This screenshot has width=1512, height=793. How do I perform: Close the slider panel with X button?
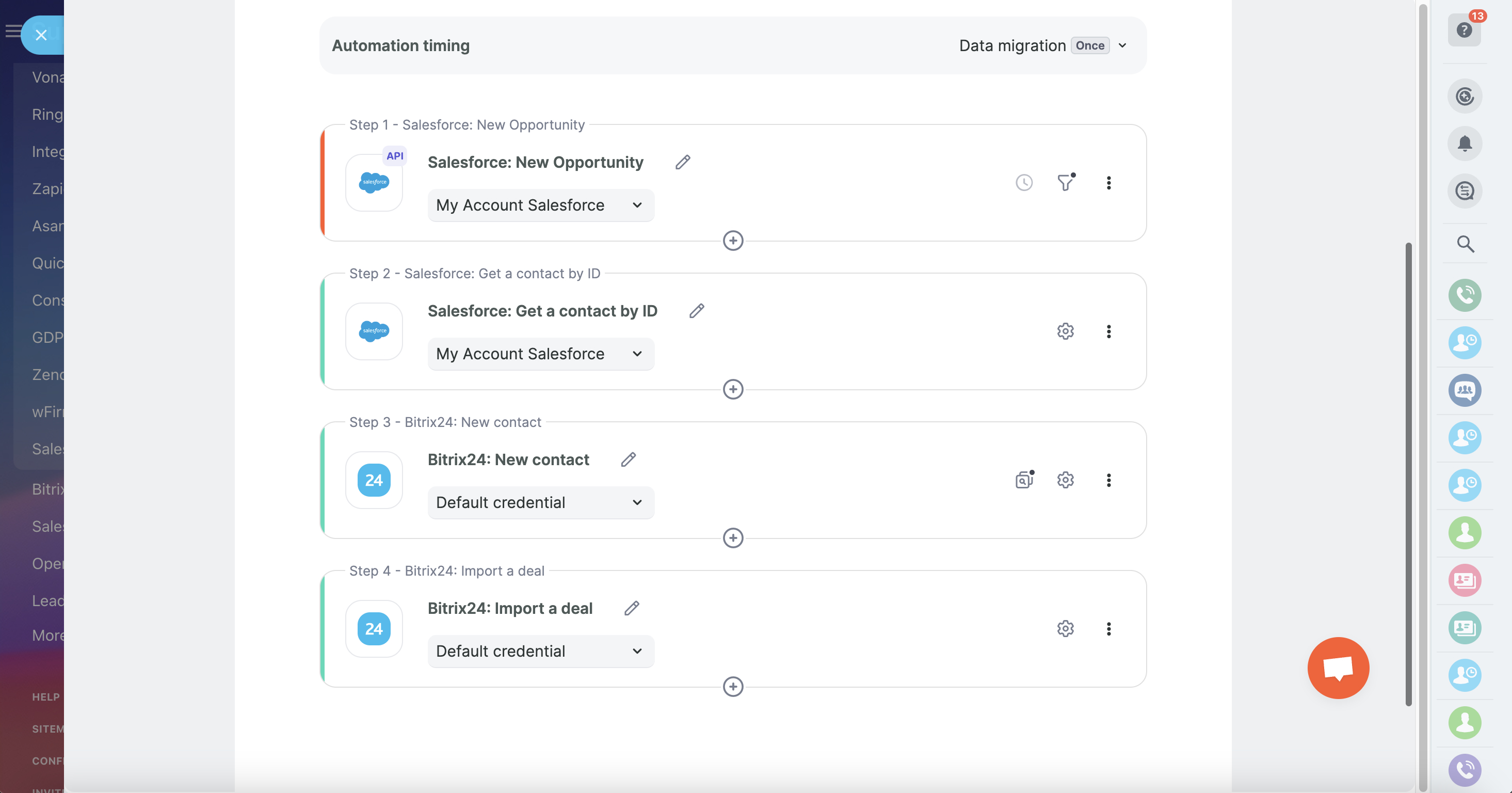click(41, 35)
